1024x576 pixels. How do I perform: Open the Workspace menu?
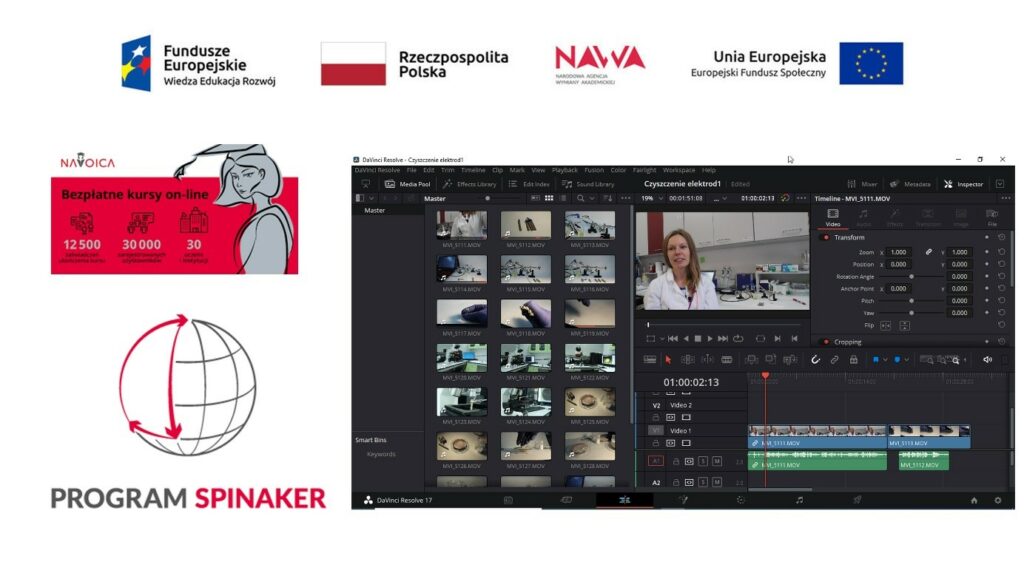point(679,170)
